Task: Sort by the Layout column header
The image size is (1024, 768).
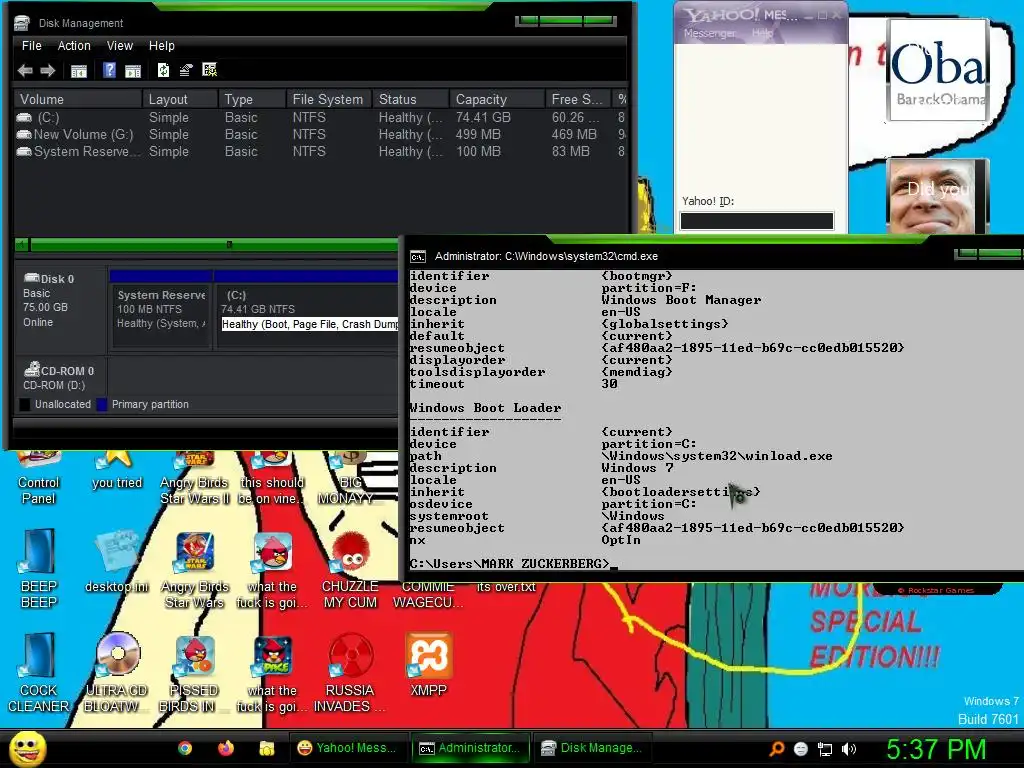Action: (x=180, y=99)
